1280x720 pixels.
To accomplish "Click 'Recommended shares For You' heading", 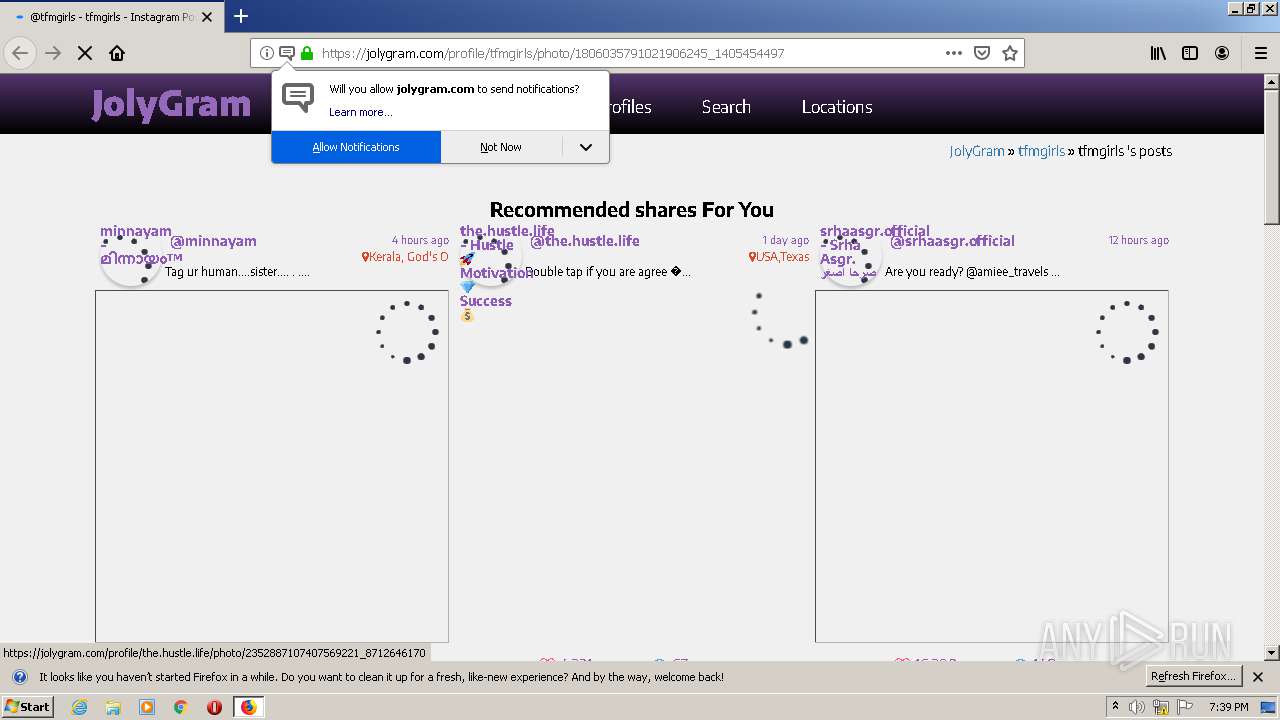I will click(632, 210).
